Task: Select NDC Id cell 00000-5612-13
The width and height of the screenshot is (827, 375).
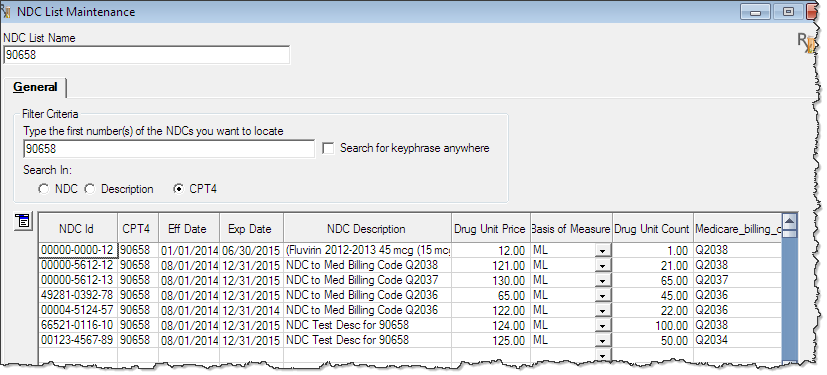Action: 78,280
